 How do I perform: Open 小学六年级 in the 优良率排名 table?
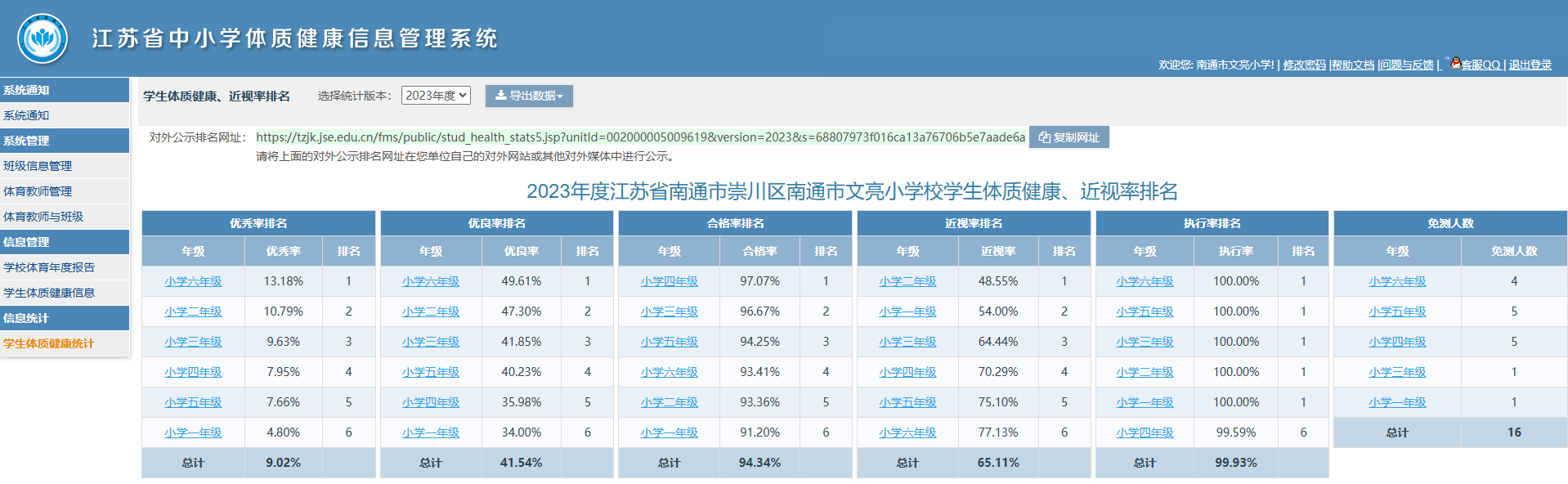tap(431, 281)
